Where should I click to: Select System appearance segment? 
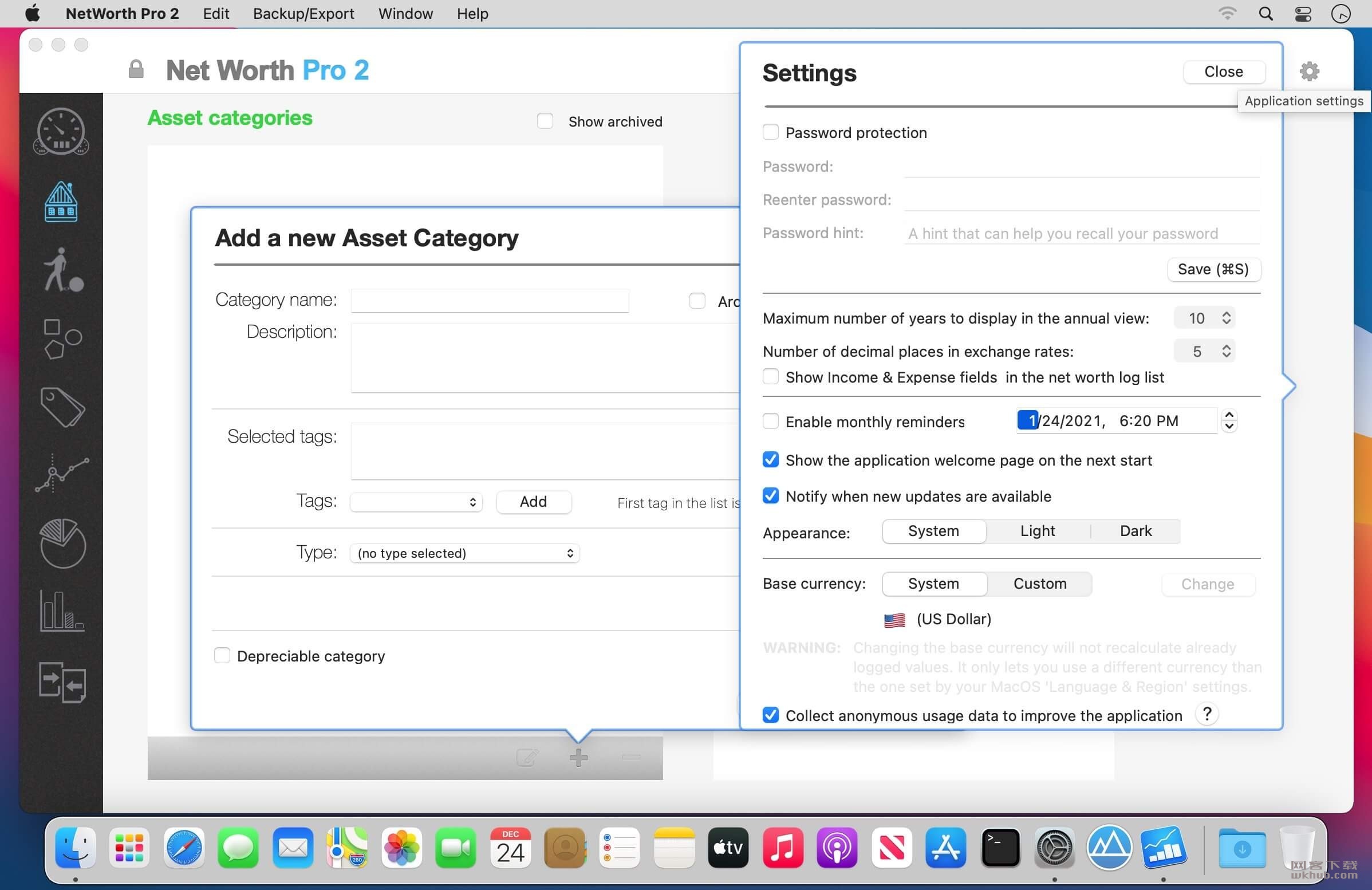(934, 531)
